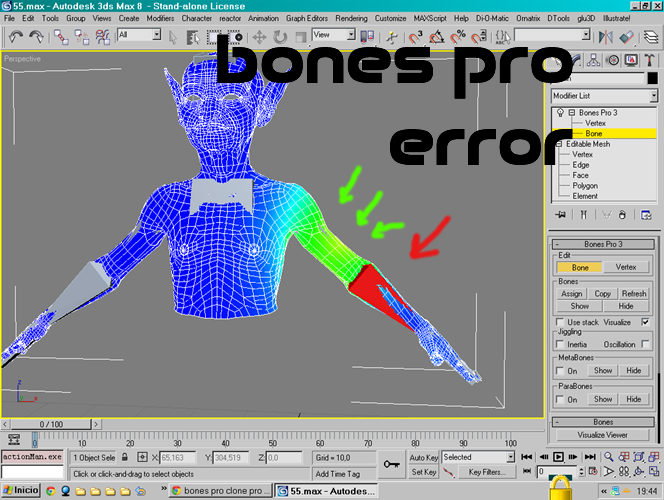This screenshot has height=500, width=664.
Task: Open the Modifiers menu
Action: (160, 18)
